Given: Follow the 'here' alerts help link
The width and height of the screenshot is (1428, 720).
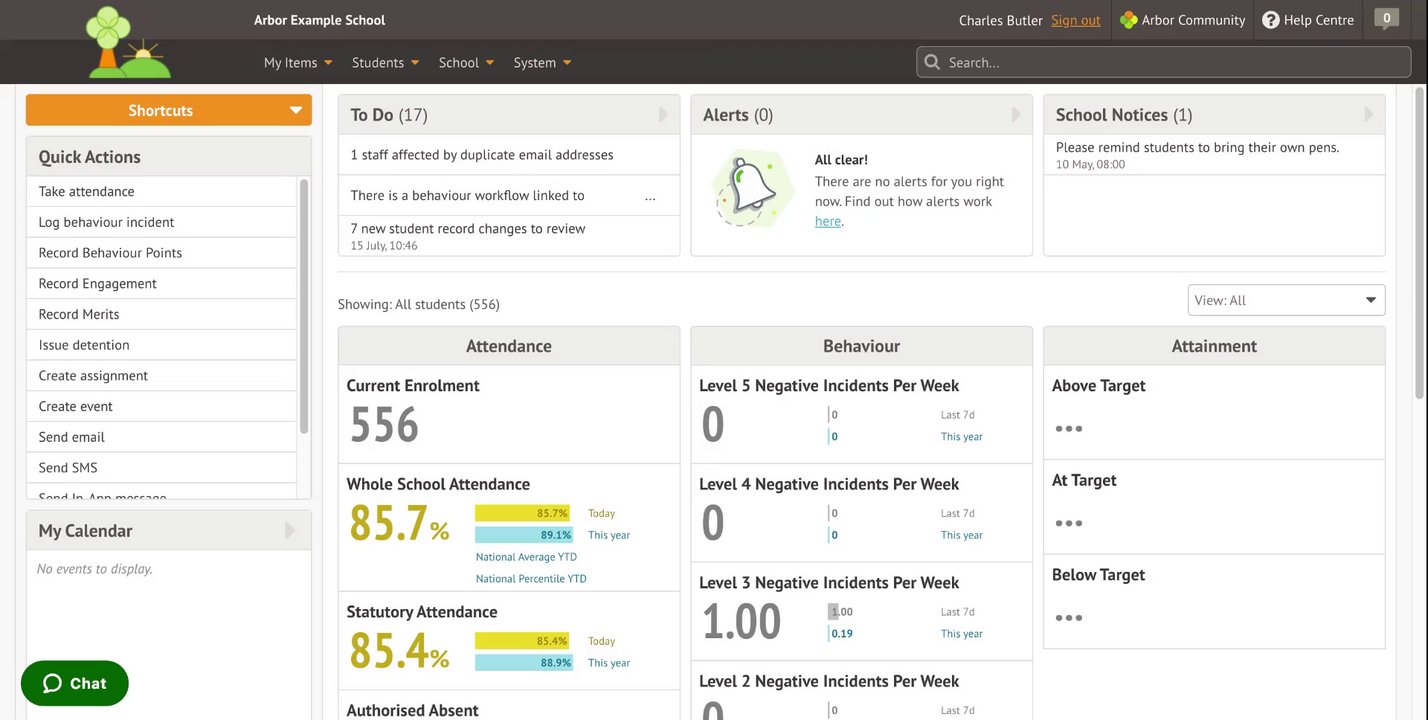Looking at the screenshot, I should (x=828, y=221).
